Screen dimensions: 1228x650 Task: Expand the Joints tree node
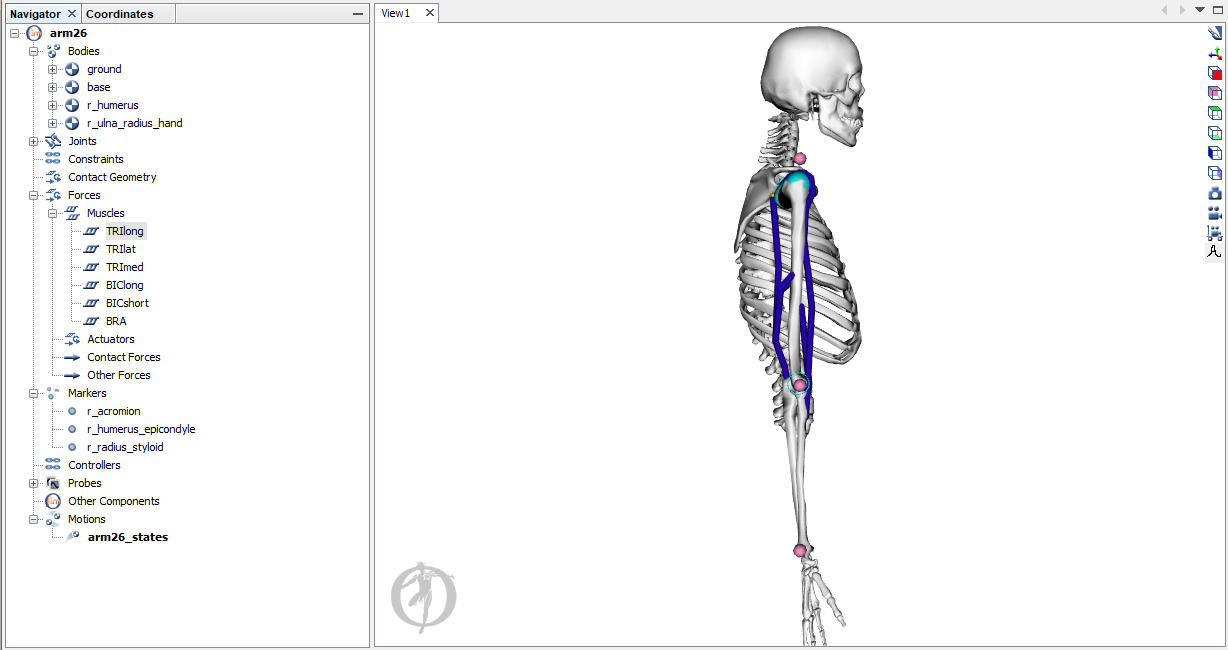[34, 141]
